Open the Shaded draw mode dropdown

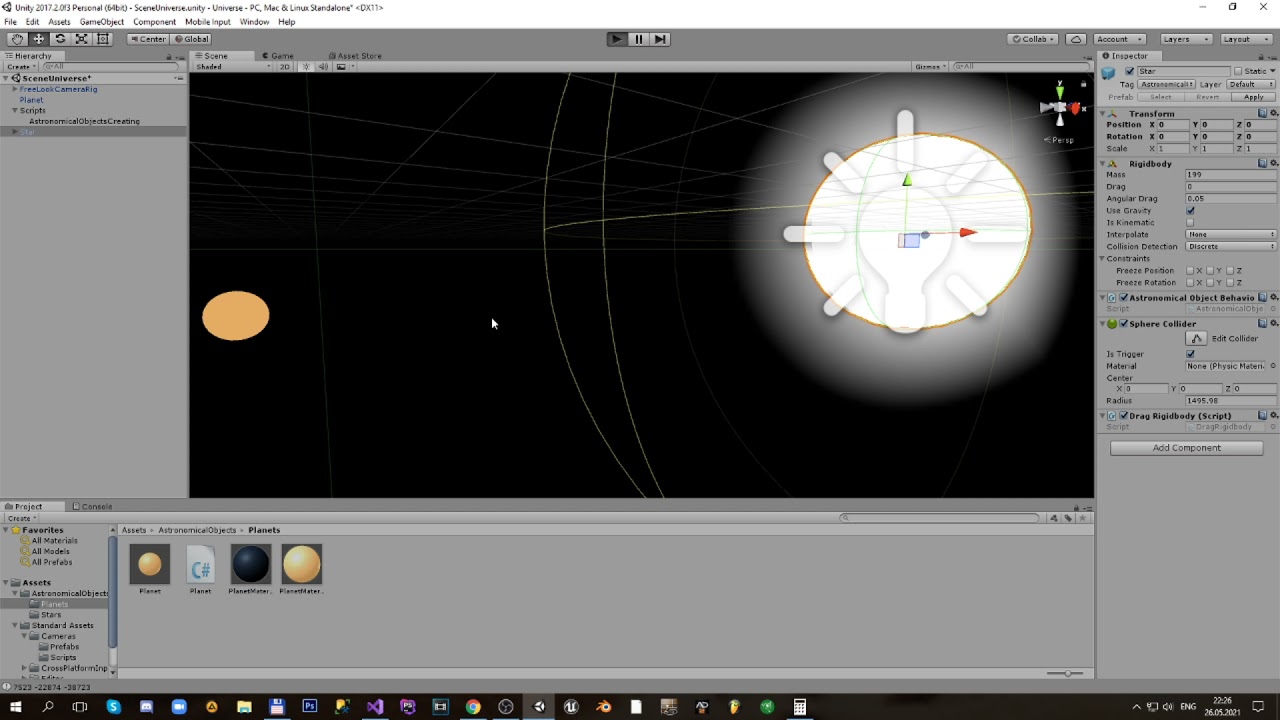click(233, 67)
